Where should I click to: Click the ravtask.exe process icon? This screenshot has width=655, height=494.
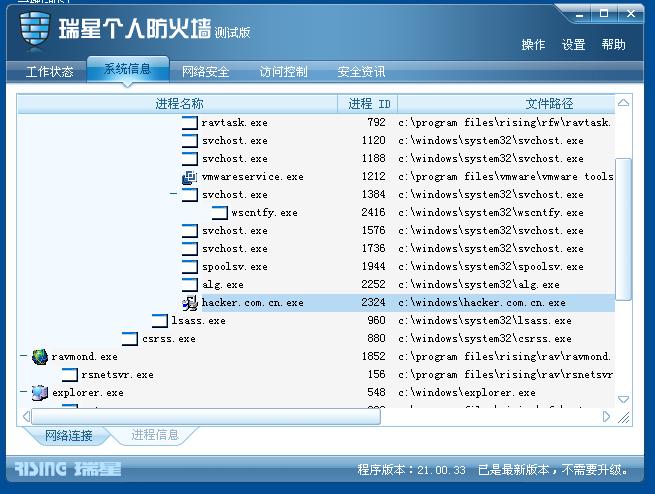click(x=190, y=123)
